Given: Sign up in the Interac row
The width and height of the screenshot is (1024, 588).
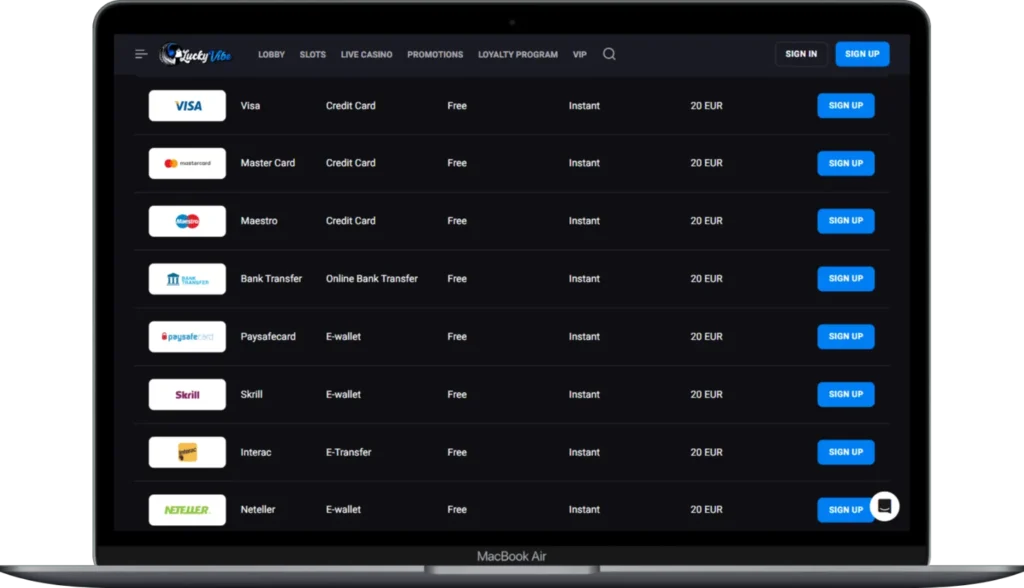Looking at the screenshot, I should click(846, 452).
